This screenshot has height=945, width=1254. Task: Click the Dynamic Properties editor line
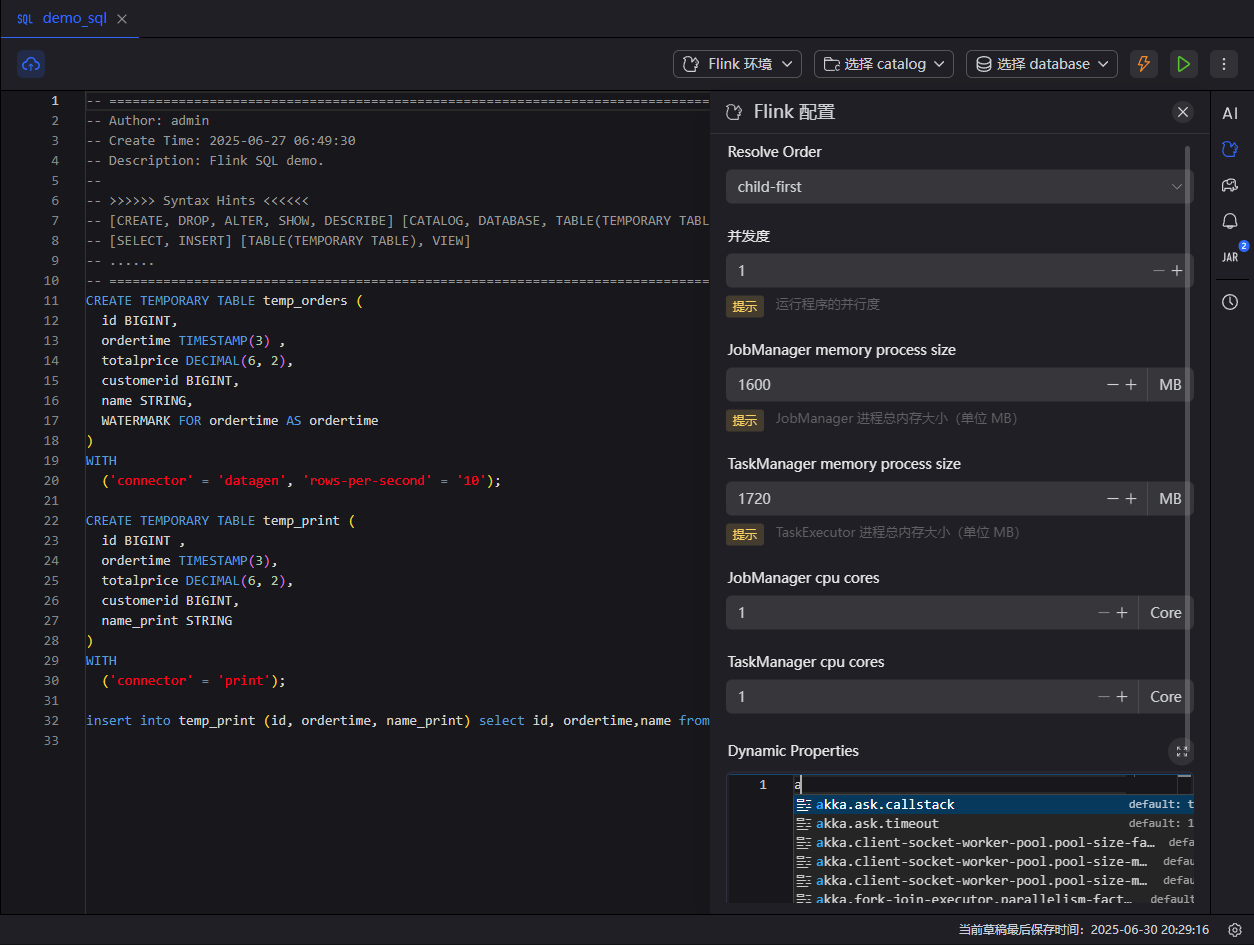[x=985, y=785]
